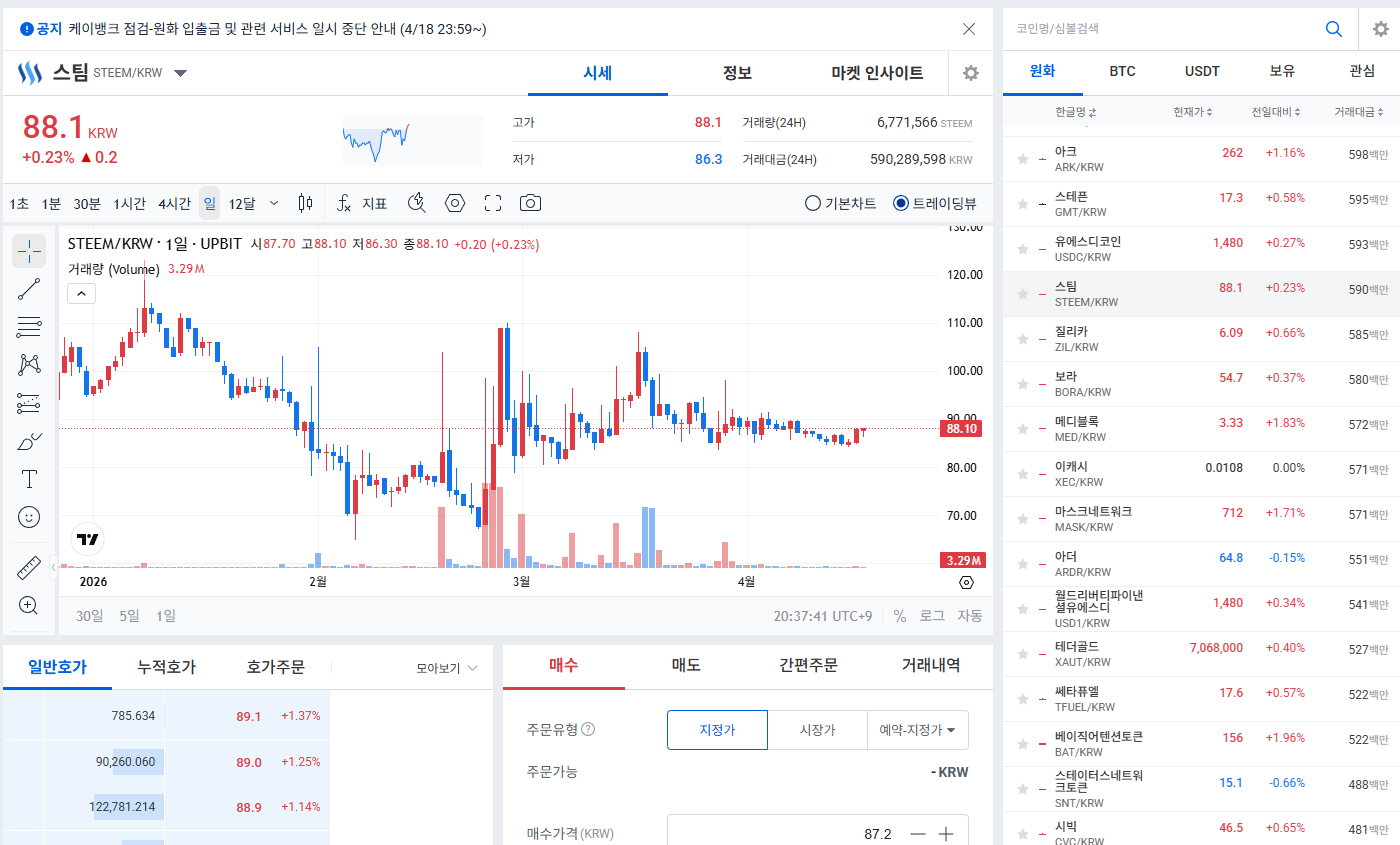The height and width of the screenshot is (845, 1400).
Task: Collapse the chart legend with arrow button
Action: point(82,293)
